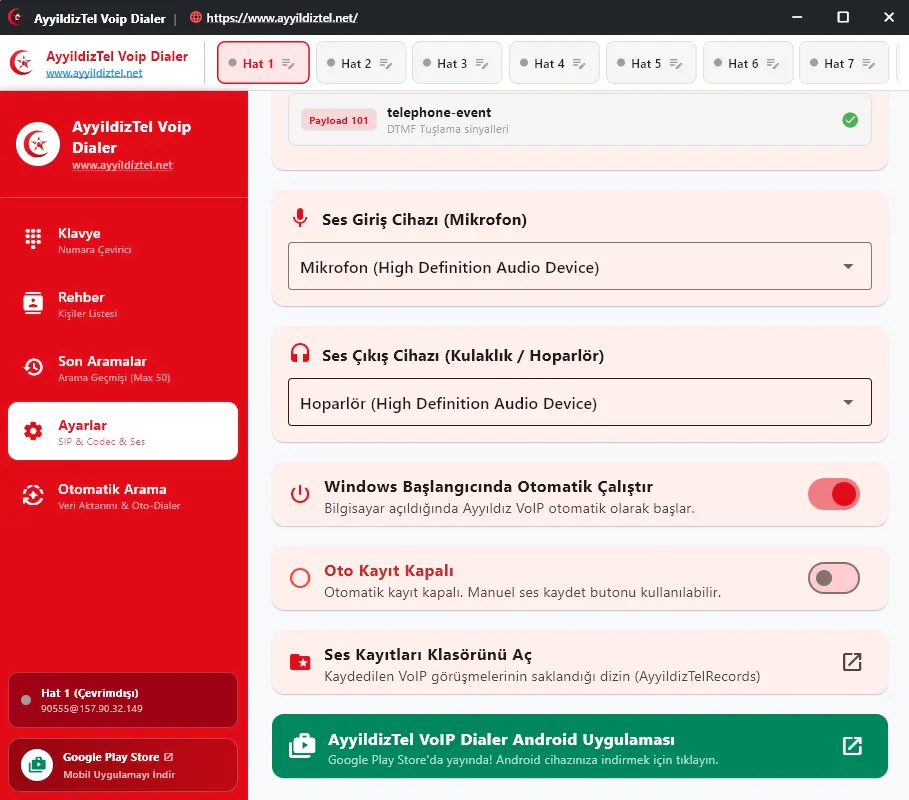Click the circle icon beside Oto Kayıt Kapalı
The width and height of the screenshot is (909, 800).
tap(300, 578)
